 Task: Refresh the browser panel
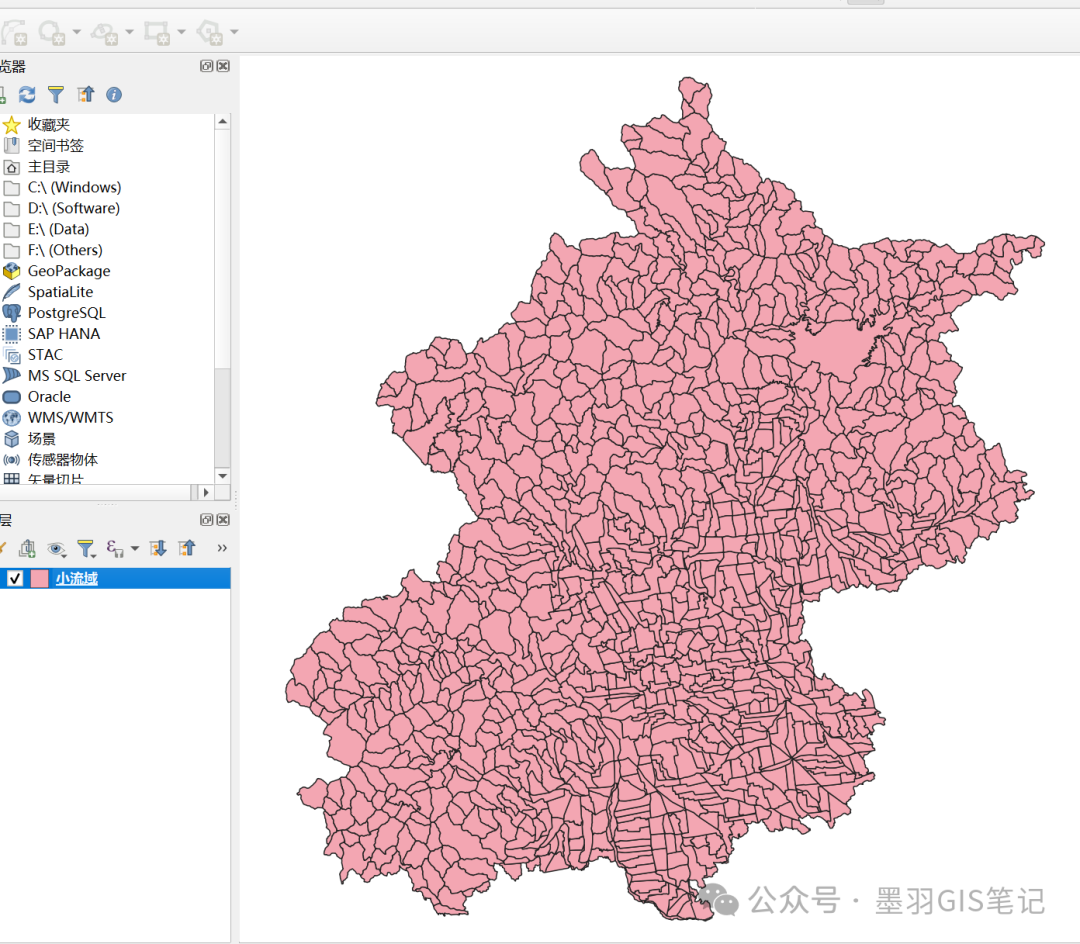point(27,94)
